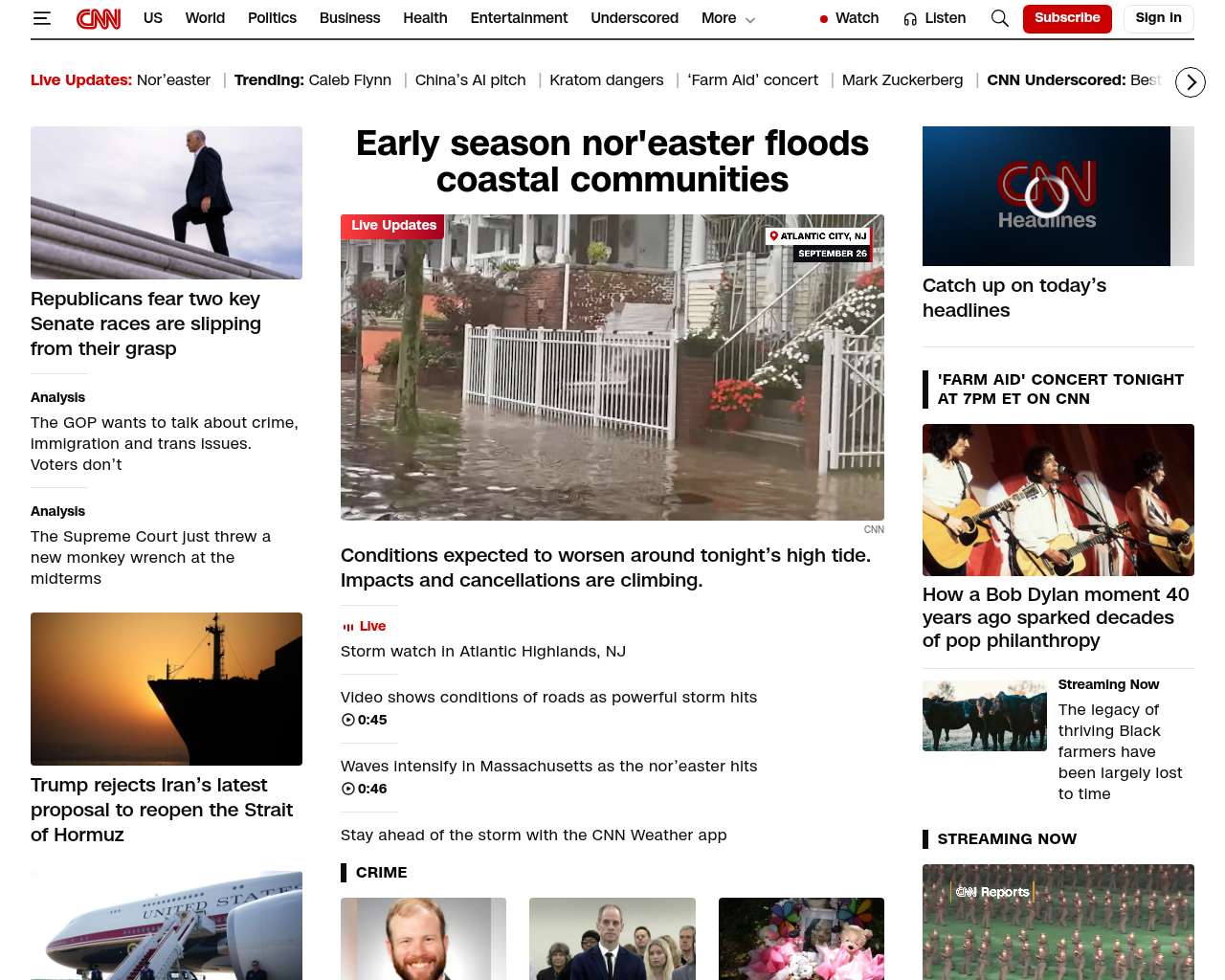Click the trending bar next arrow
The image size is (1225, 980).
coord(1191,83)
